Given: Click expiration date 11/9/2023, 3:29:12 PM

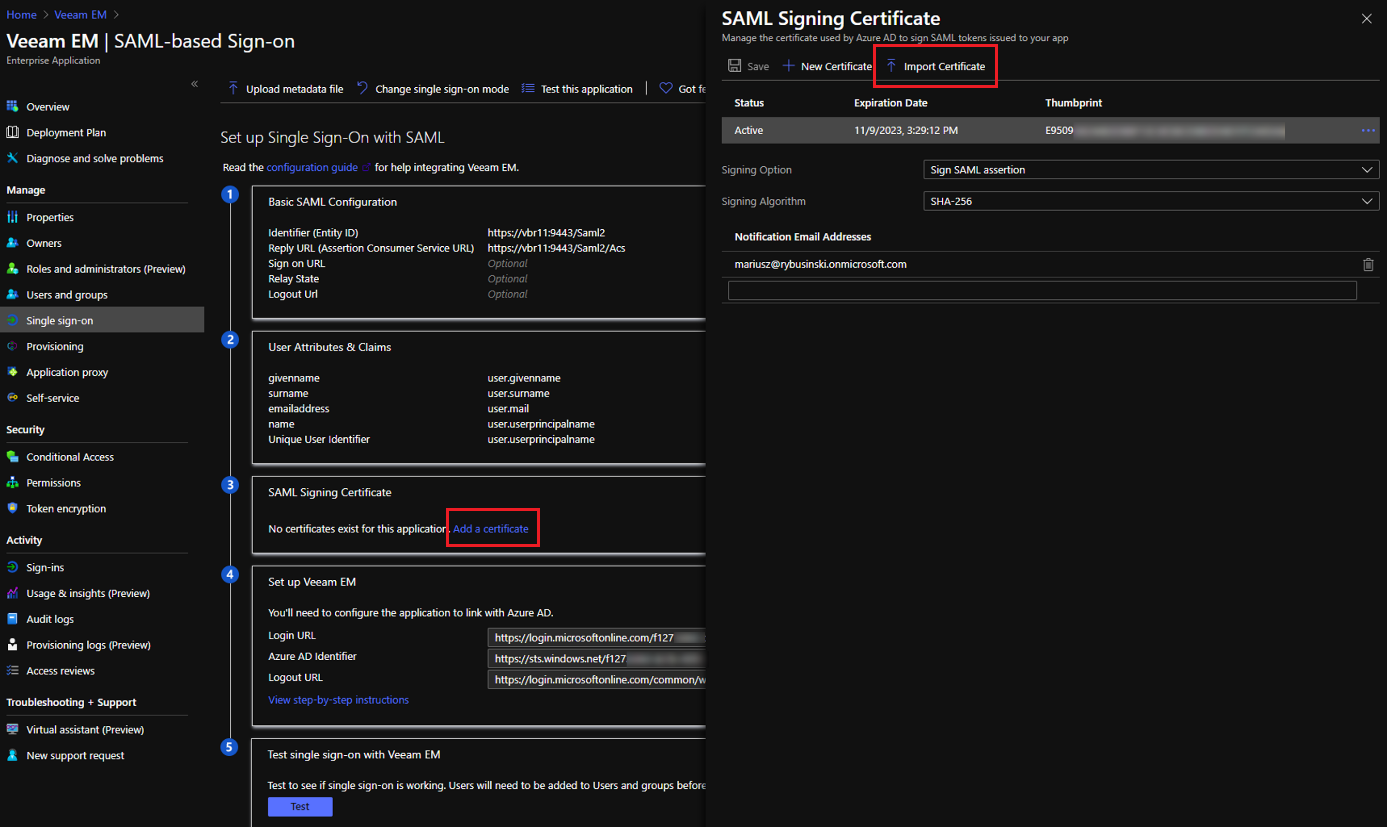Looking at the screenshot, I should 906,130.
